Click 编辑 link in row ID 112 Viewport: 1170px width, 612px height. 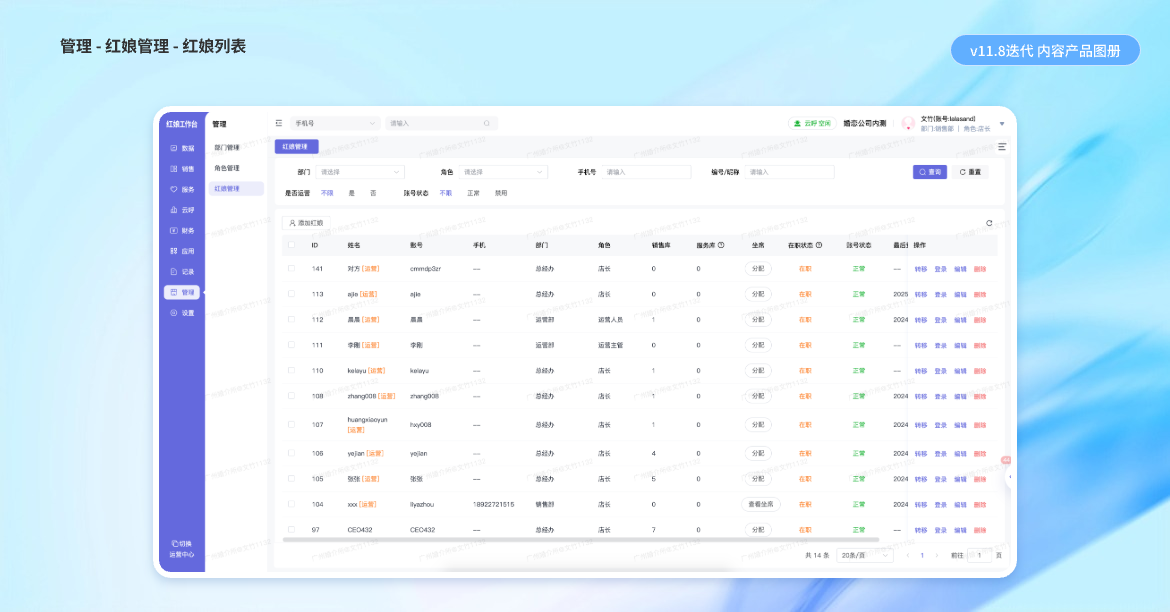[960, 320]
